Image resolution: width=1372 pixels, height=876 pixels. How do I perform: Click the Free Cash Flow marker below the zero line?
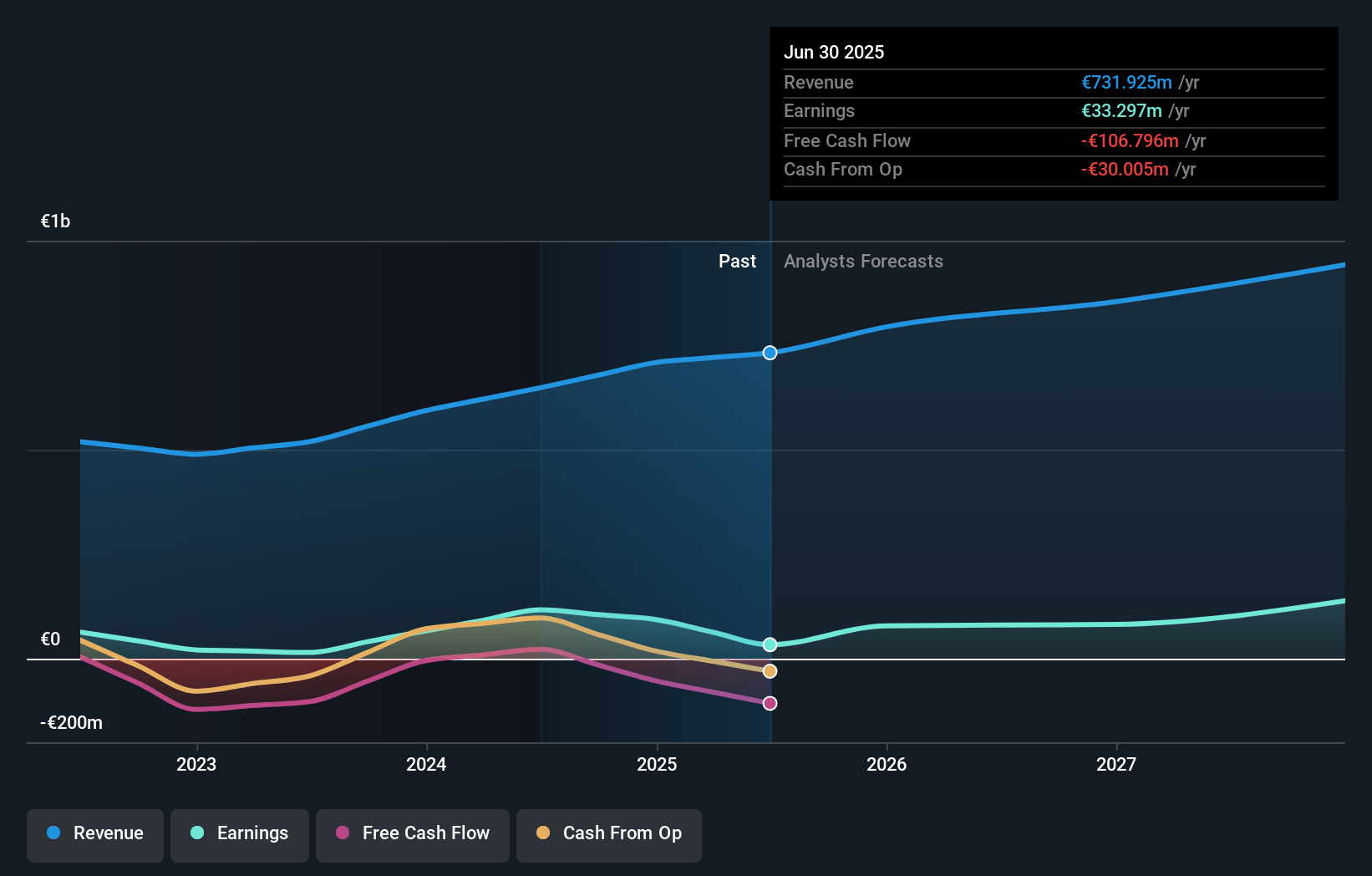(769, 703)
